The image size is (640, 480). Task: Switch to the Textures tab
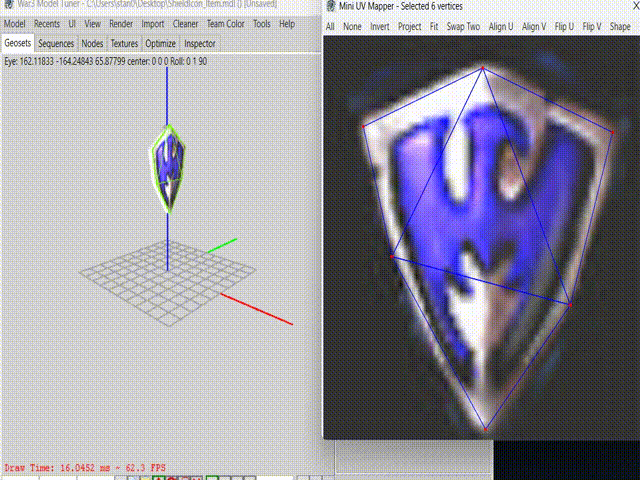124,43
